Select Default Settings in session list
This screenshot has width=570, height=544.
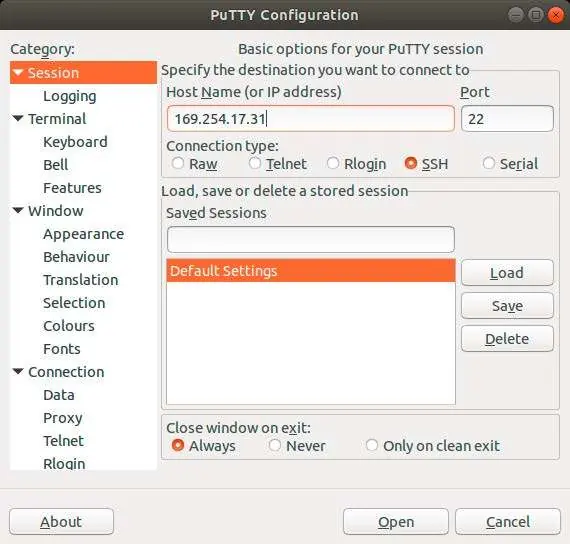click(311, 271)
